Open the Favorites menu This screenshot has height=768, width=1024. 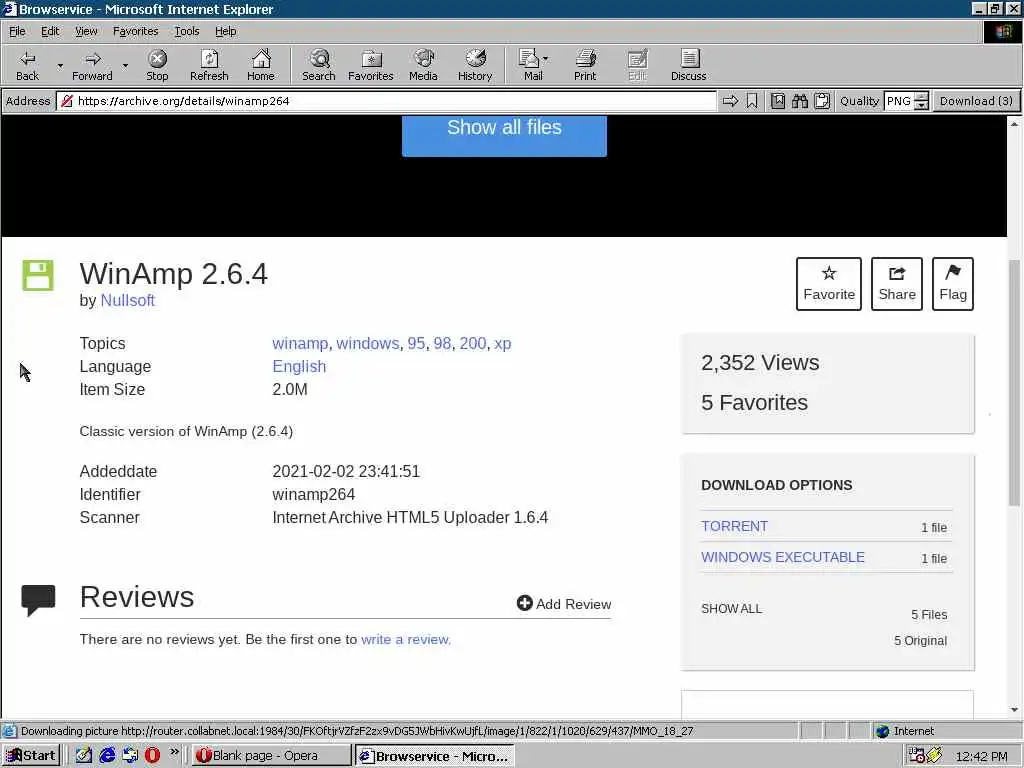135,31
